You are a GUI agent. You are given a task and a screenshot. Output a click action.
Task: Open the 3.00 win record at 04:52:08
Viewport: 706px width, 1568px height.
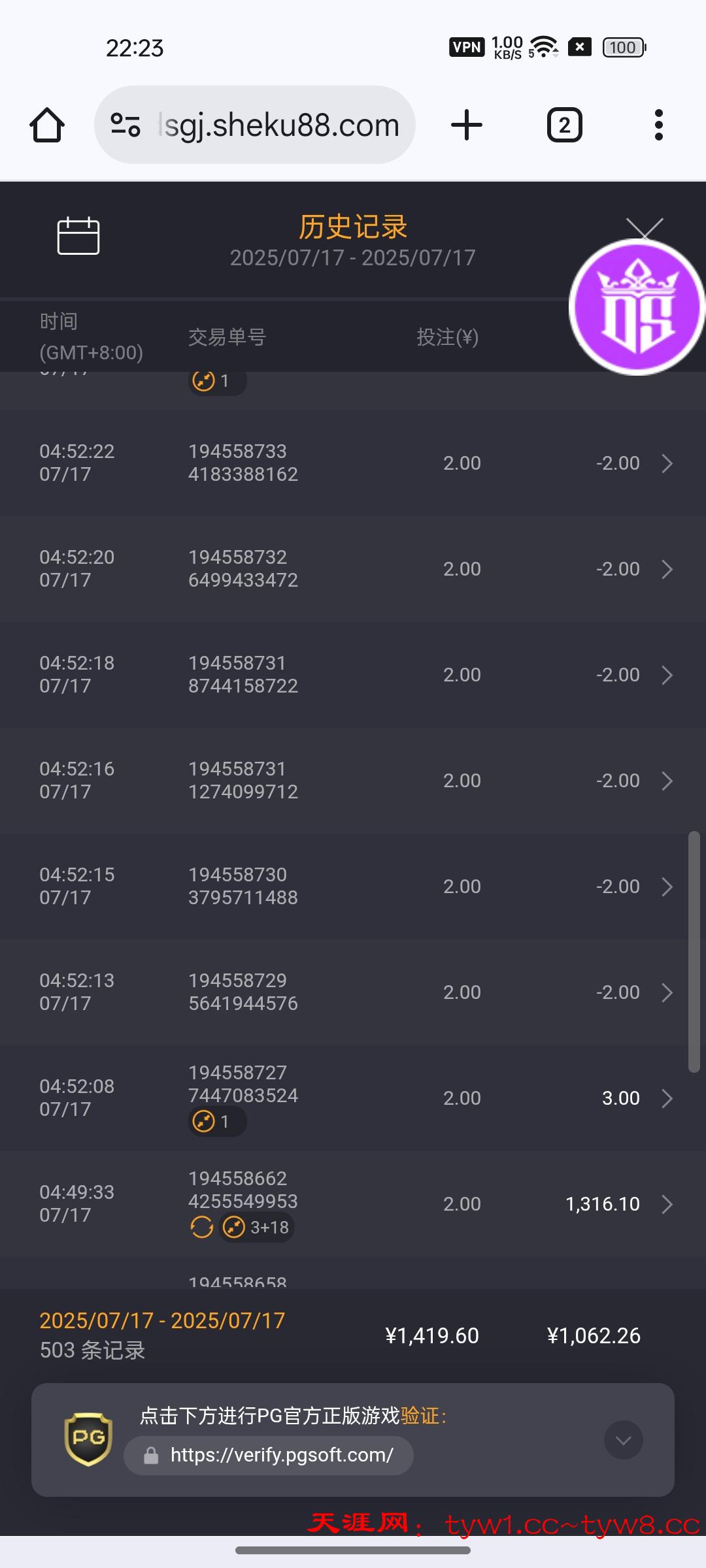point(667,1098)
